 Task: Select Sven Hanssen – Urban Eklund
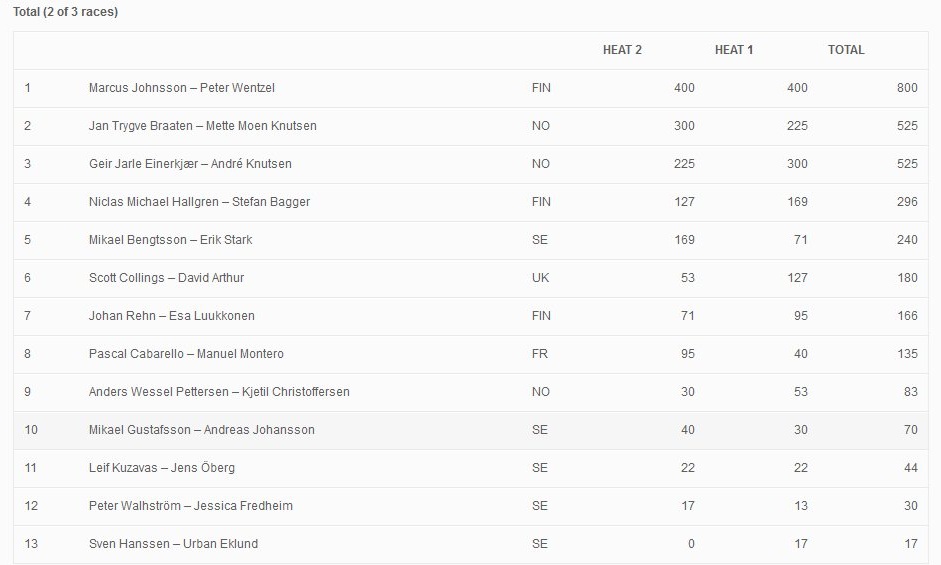(173, 544)
